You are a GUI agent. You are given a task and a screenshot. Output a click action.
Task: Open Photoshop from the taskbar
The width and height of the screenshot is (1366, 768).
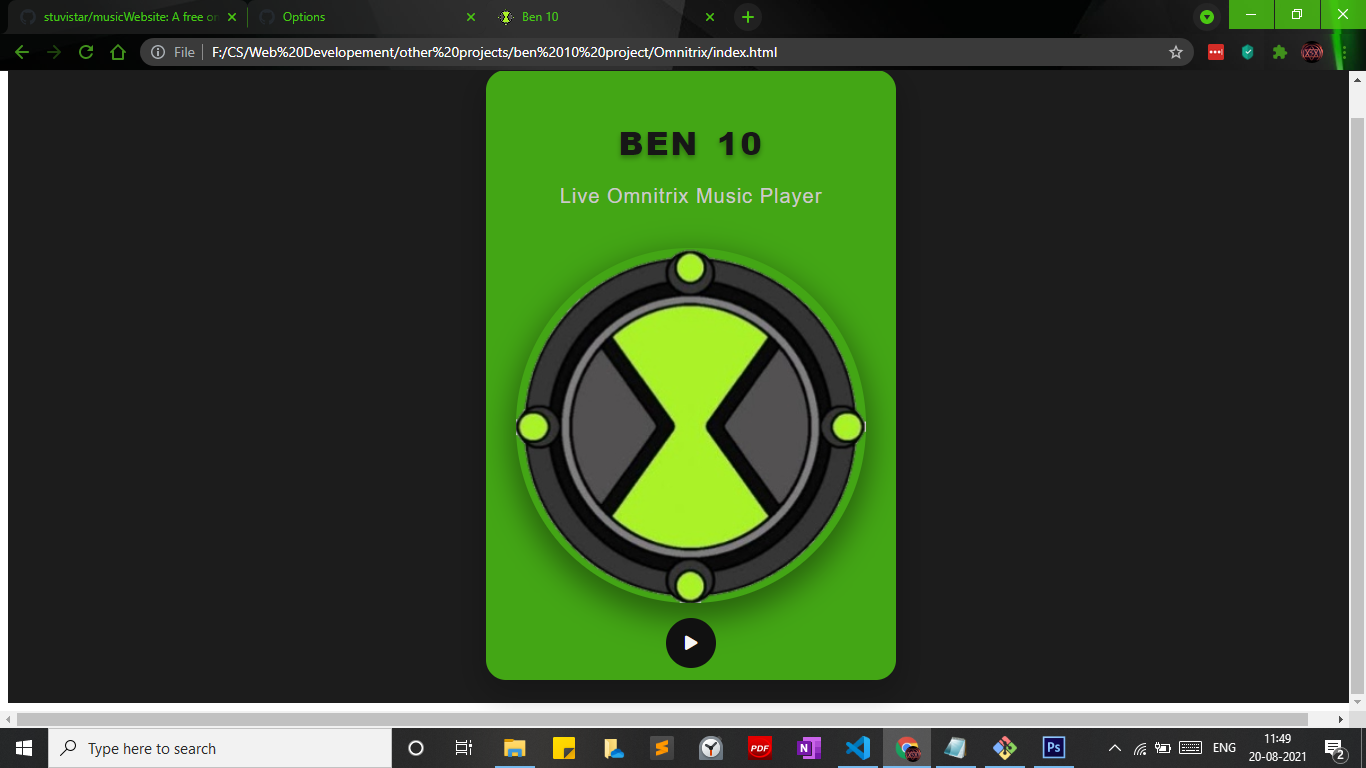1052,748
